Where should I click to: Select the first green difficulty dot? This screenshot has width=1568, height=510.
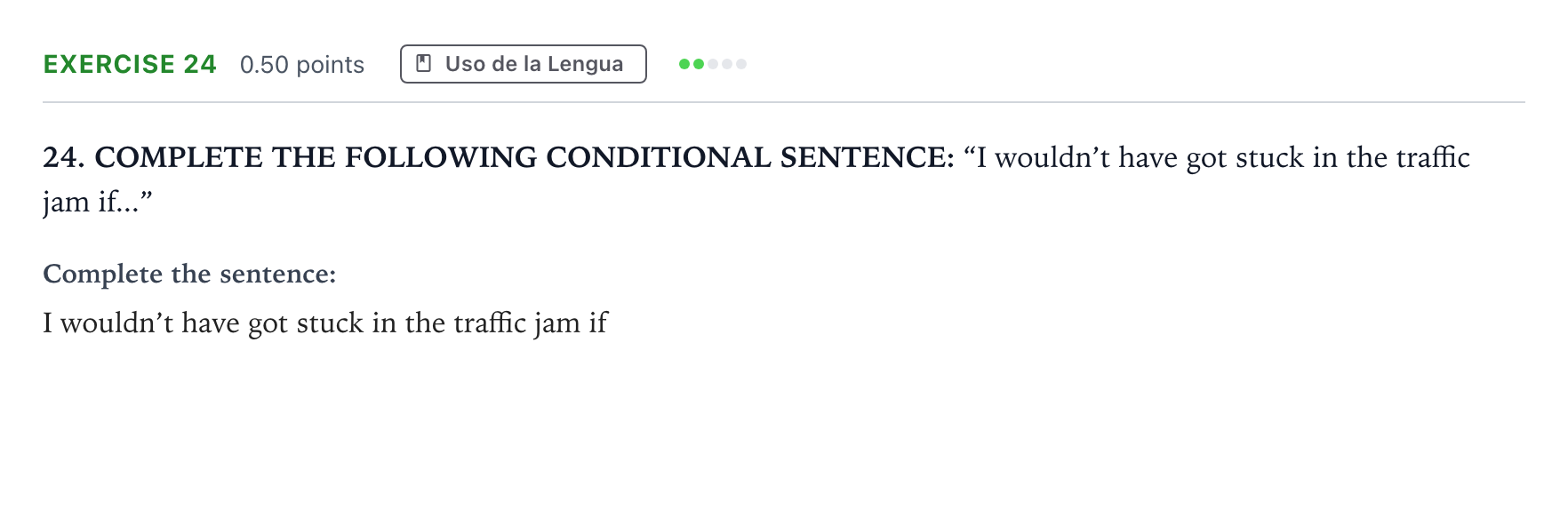coord(684,64)
